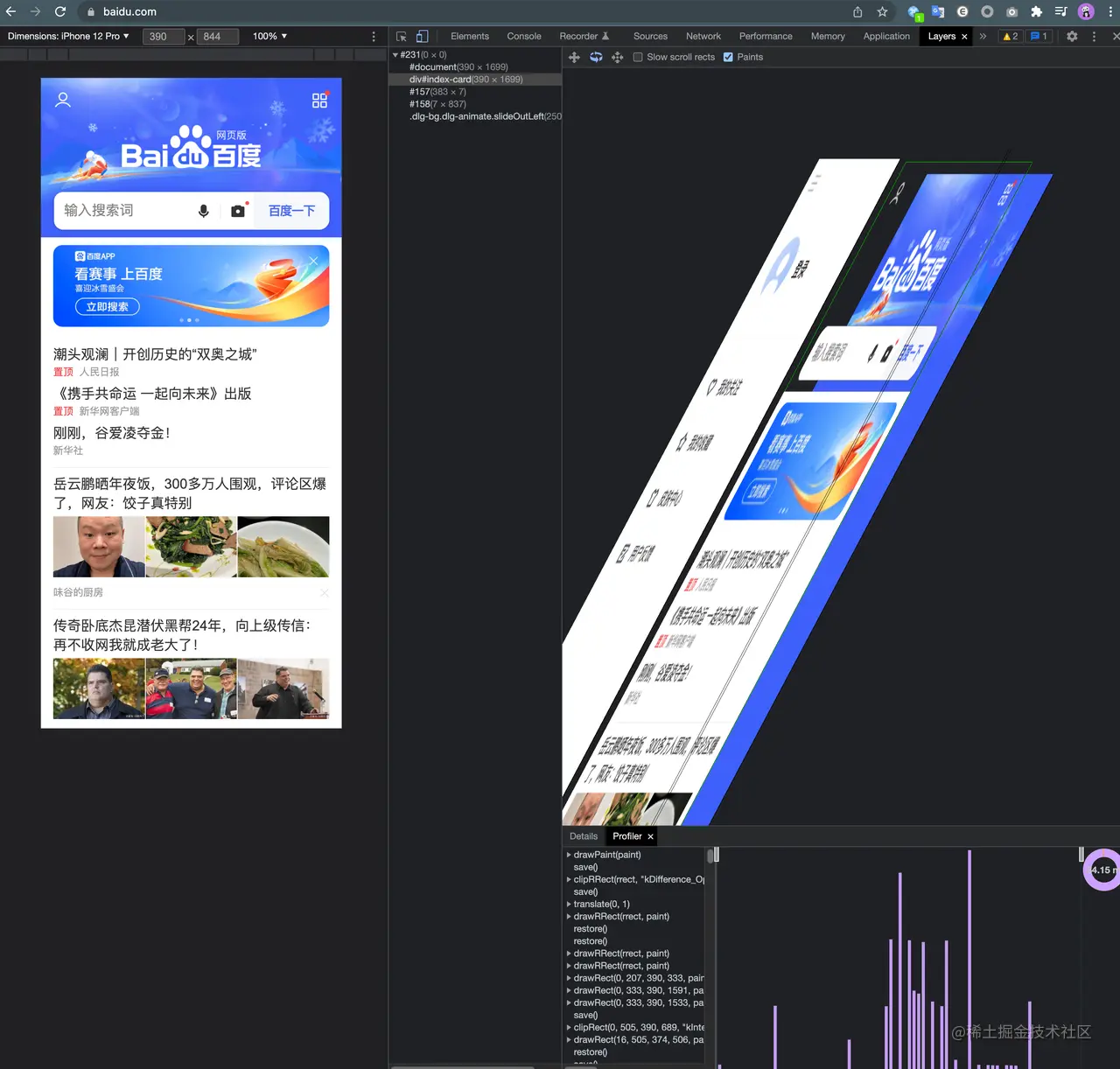The height and width of the screenshot is (1069, 1120).
Task: Tap the 立即搜索 banner button
Action: [x=108, y=307]
